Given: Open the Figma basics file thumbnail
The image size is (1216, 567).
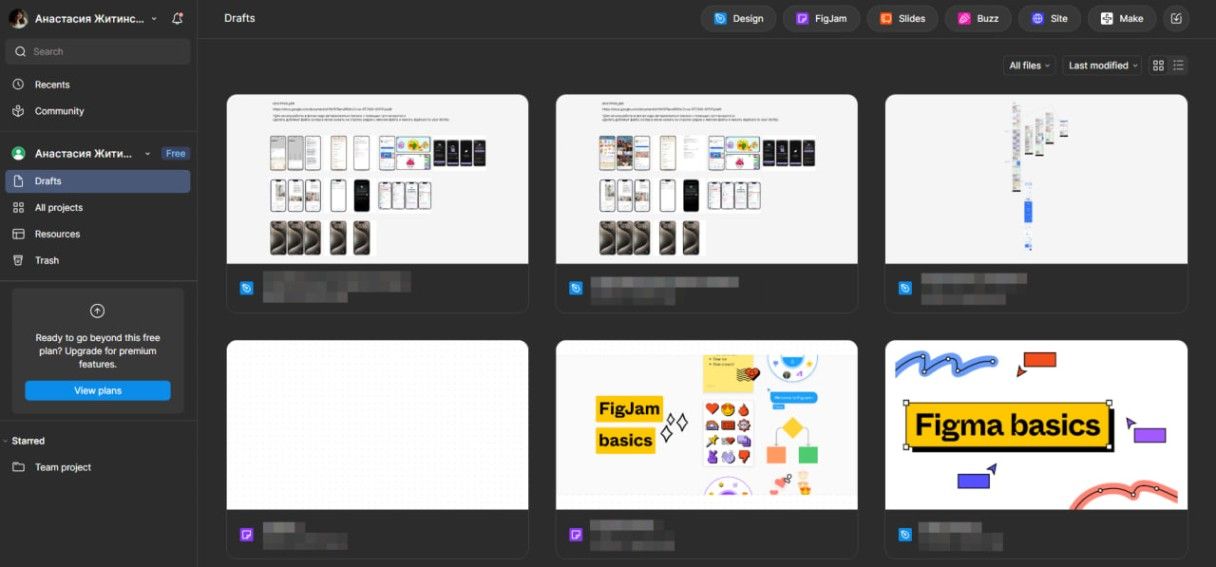Looking at the screenshot, I should tap(1036, 425).
